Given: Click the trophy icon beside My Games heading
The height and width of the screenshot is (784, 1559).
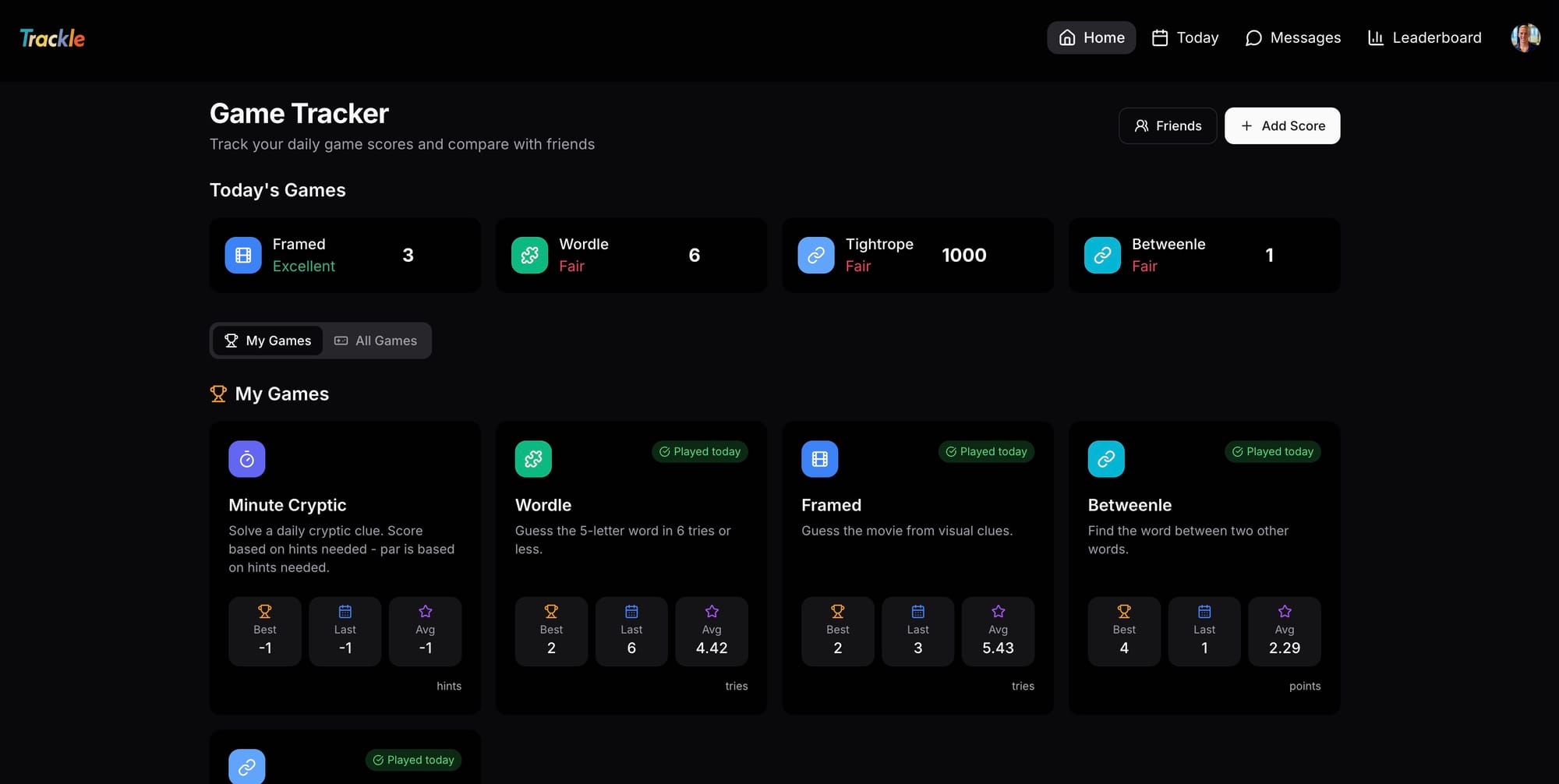Looking at the screenshot, I should [218, 394].
